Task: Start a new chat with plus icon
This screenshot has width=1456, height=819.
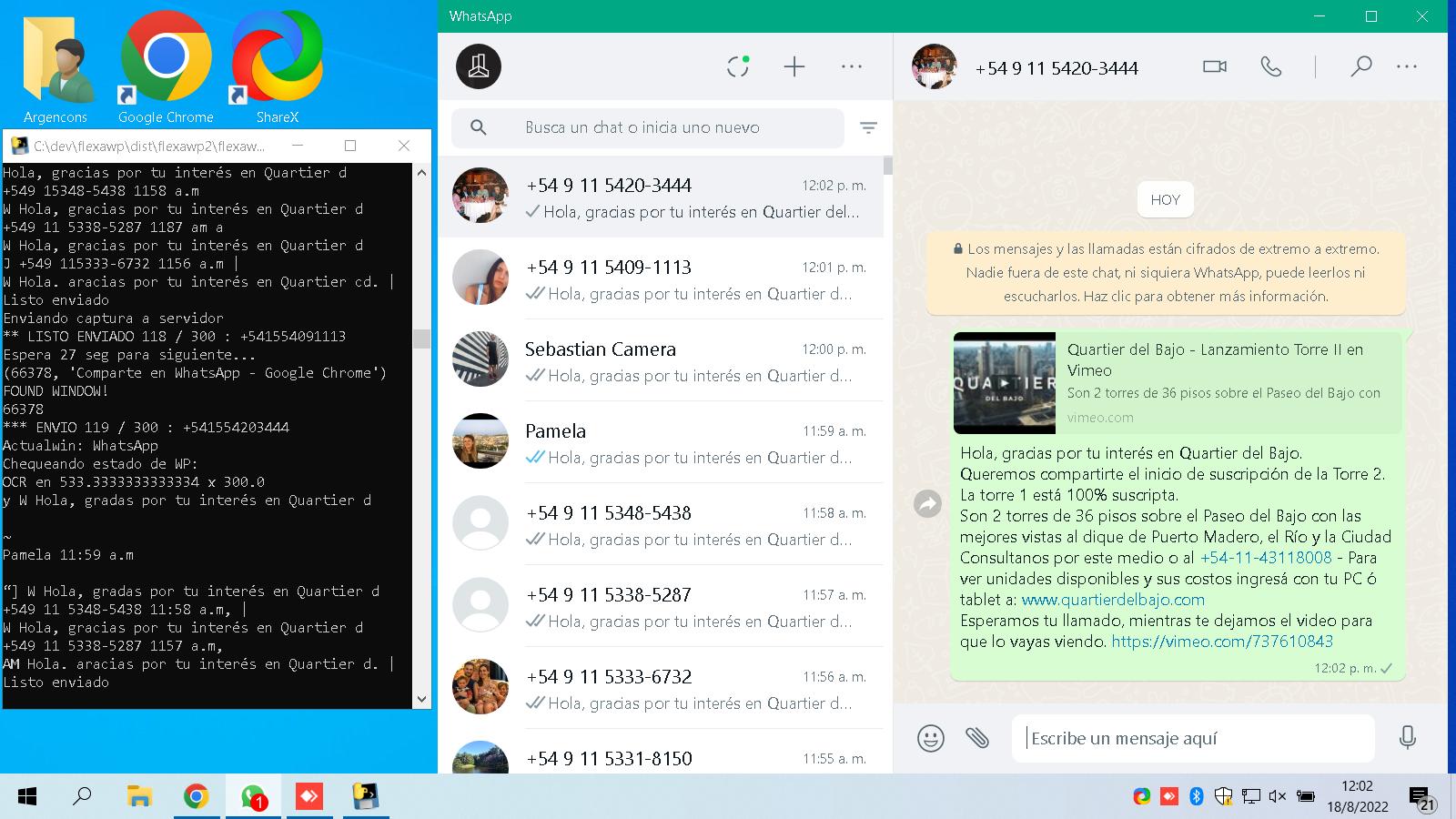Action: click(794, 66)
